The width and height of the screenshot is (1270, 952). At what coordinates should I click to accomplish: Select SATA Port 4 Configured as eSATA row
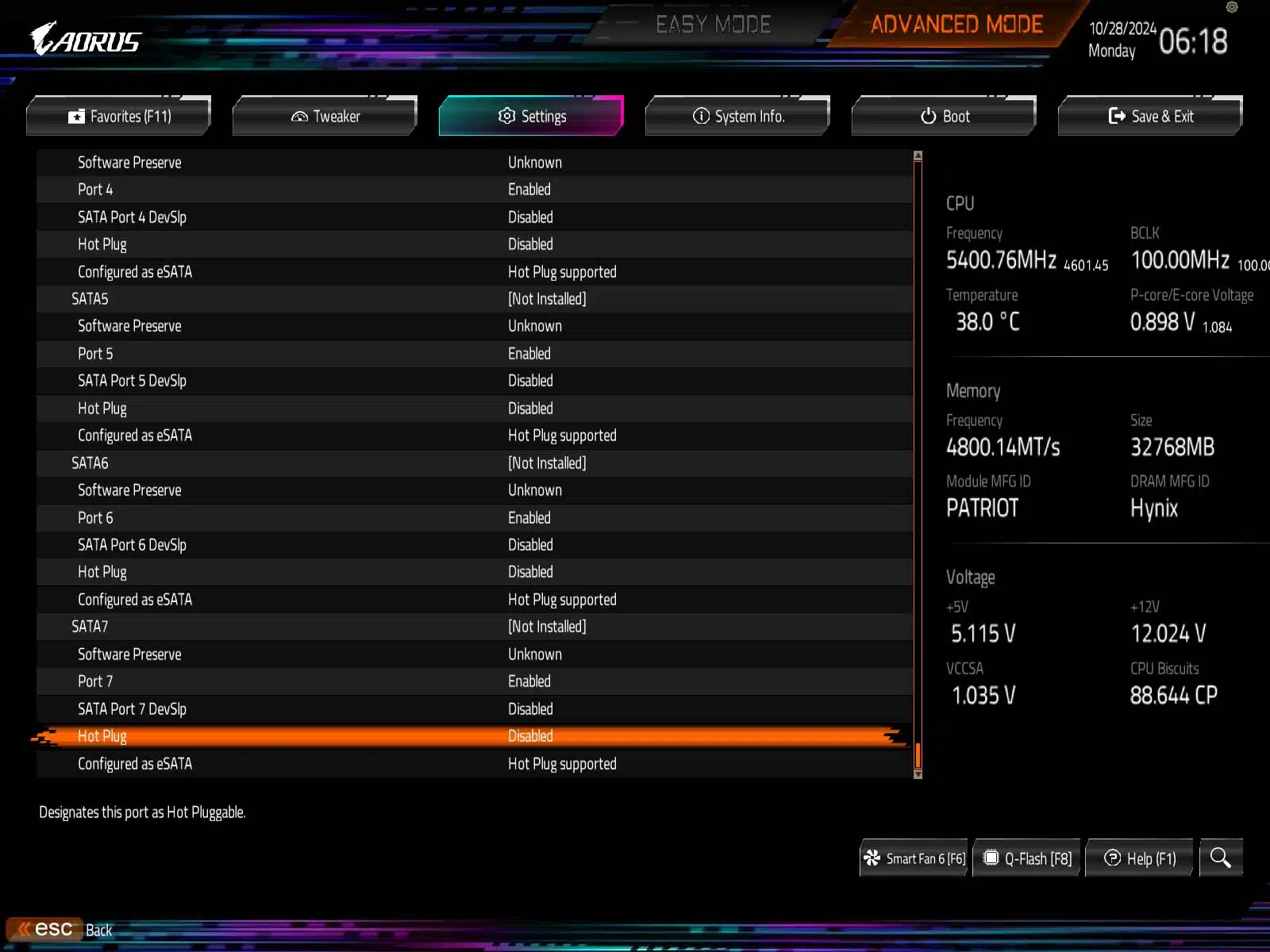coord(475,272)
